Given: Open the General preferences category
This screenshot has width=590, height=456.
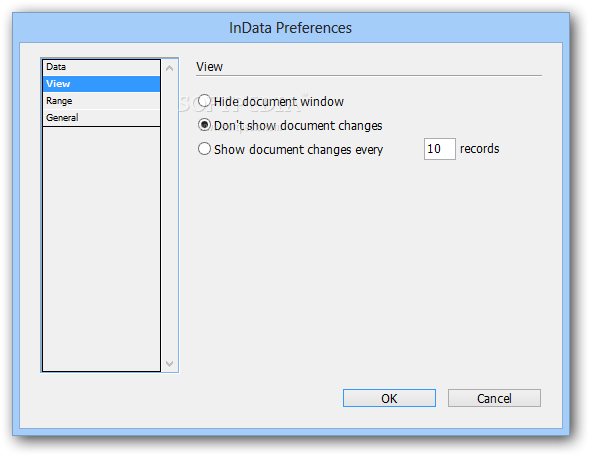Looking at the screenshot, I should pos(101,118).
